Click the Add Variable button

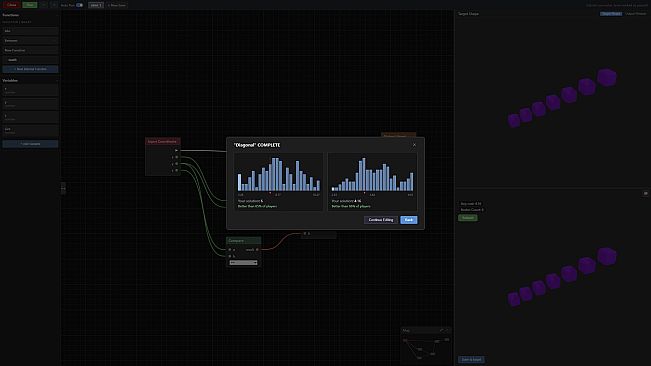click(30, 144)
